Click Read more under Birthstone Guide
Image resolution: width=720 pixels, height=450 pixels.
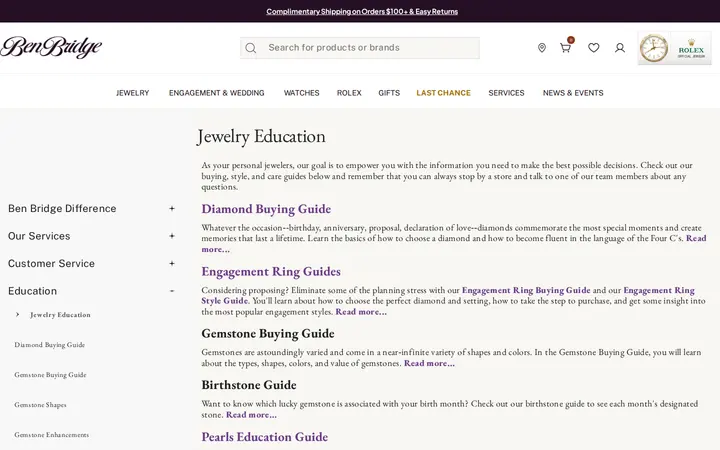pos(251,415)
